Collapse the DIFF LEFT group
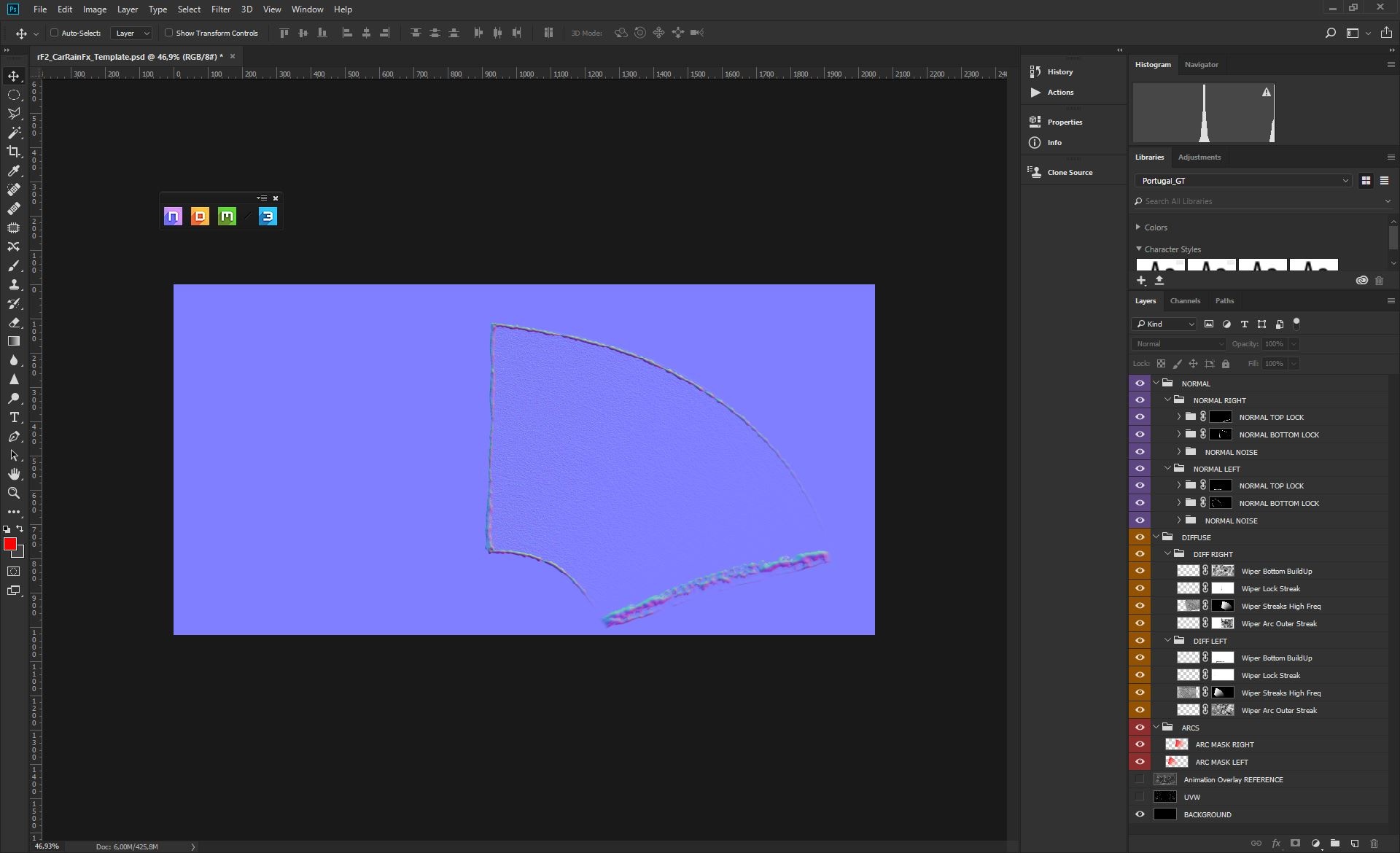The width and height of the screenshot is (1400, 853). (1167, 640)
